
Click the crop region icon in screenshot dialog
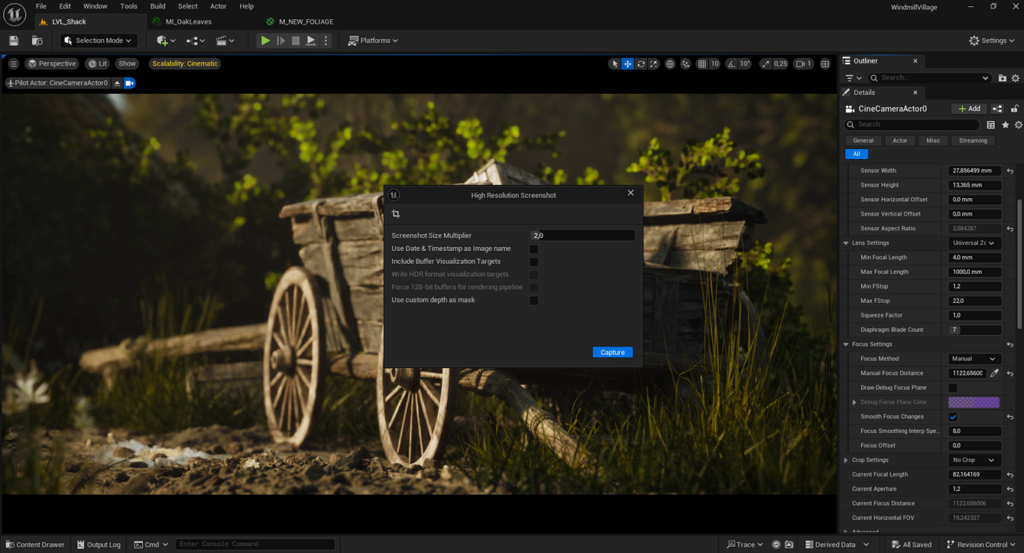click(396, 214)
